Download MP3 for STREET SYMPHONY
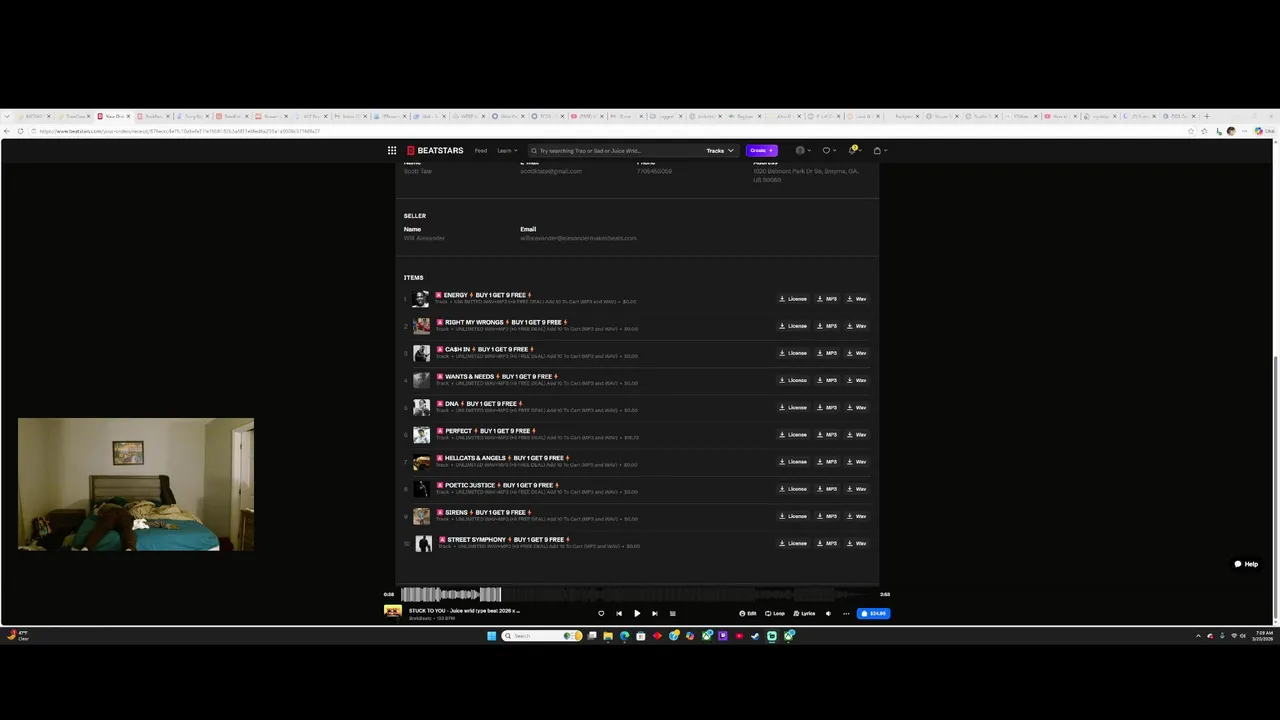The height and width of the screenshot is (720, 1280). pos(827,543)
